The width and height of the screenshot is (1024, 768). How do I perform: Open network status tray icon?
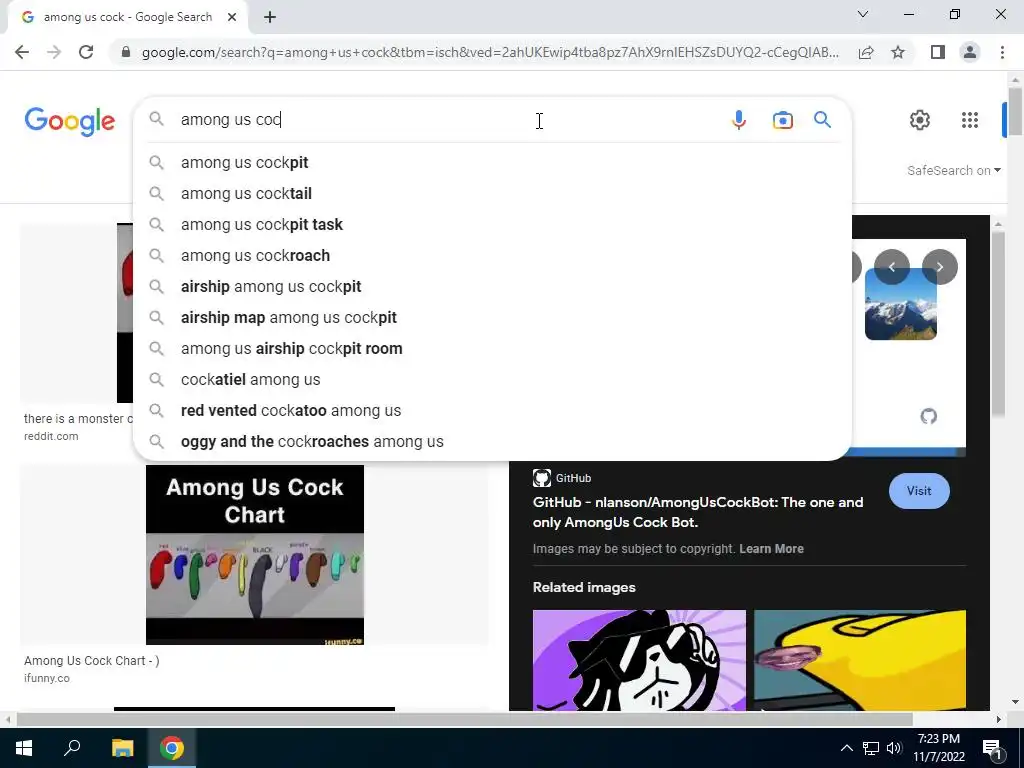click(x=871, y=748)
